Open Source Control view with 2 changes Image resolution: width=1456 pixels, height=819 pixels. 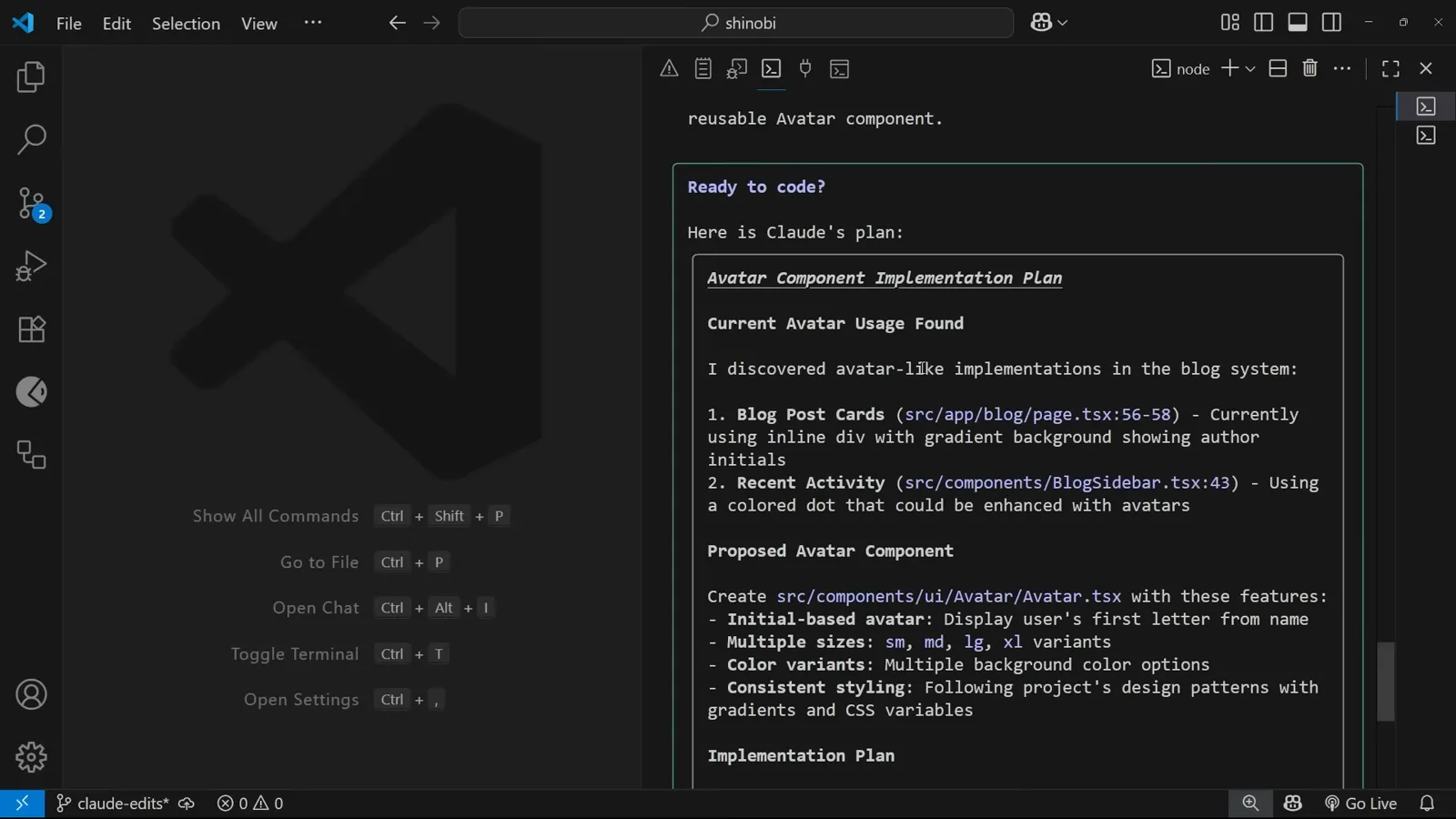click(x=31, y=204)
